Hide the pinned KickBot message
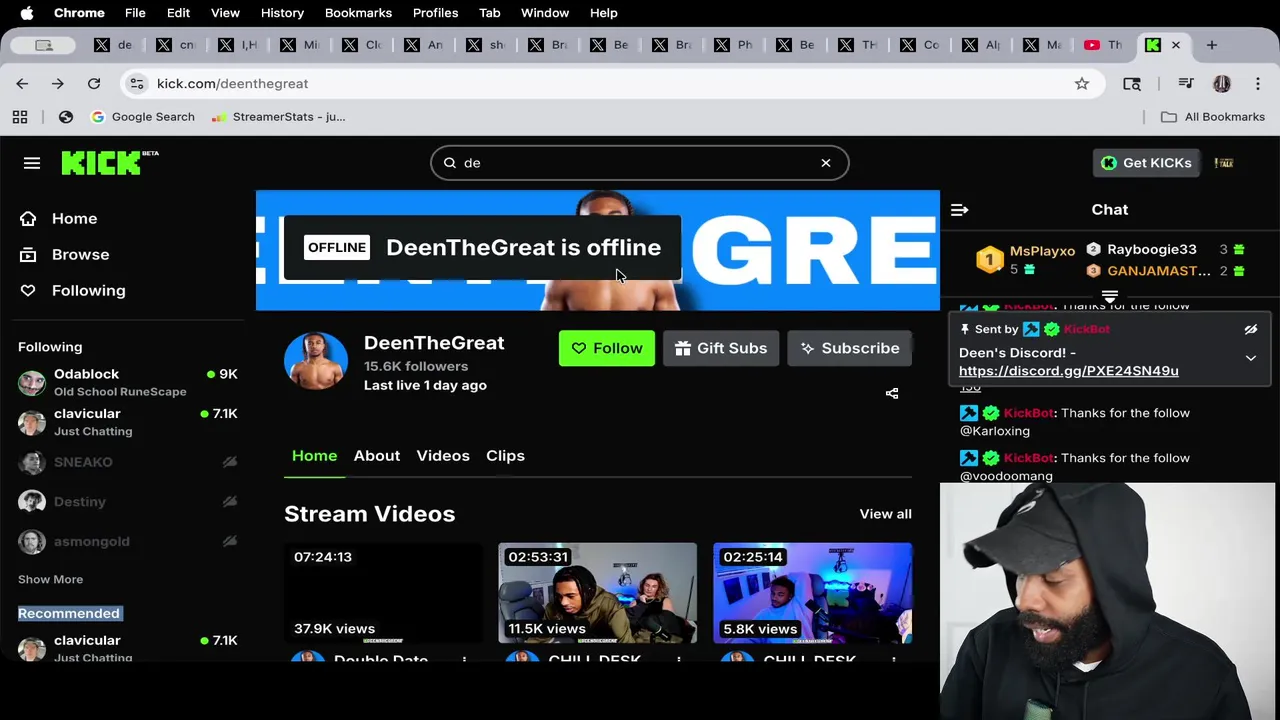Viewport: 1280px width, 720px height. [x=1251, y=329]
